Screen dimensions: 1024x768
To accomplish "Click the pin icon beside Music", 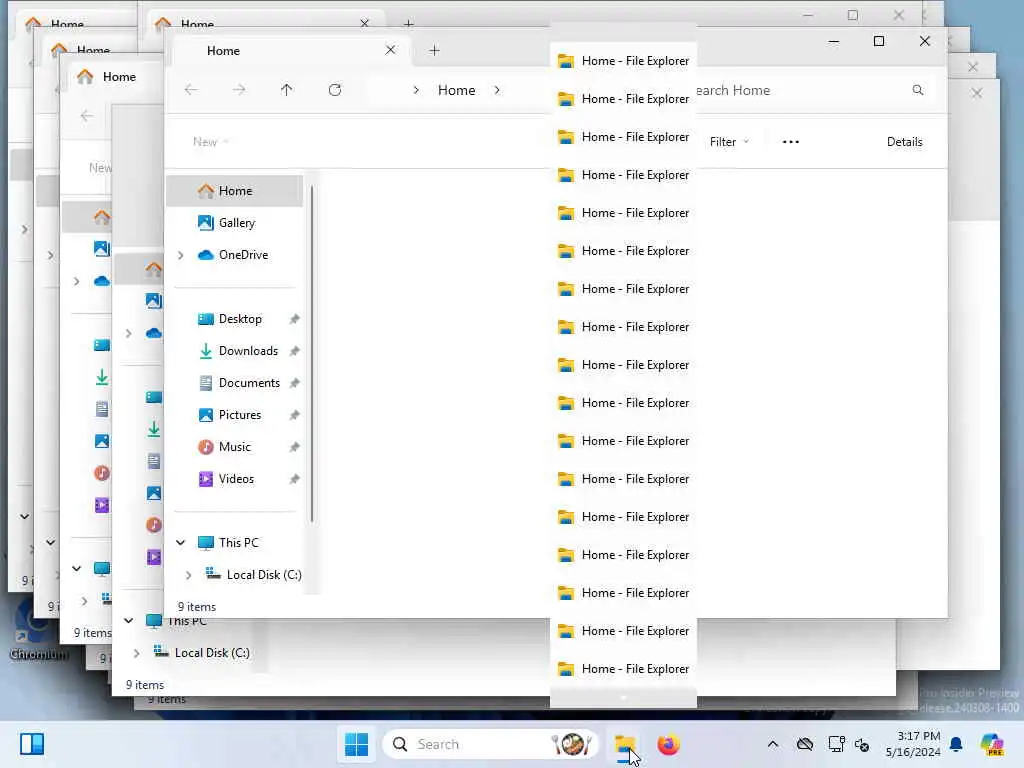I will [x=295, y=447].
